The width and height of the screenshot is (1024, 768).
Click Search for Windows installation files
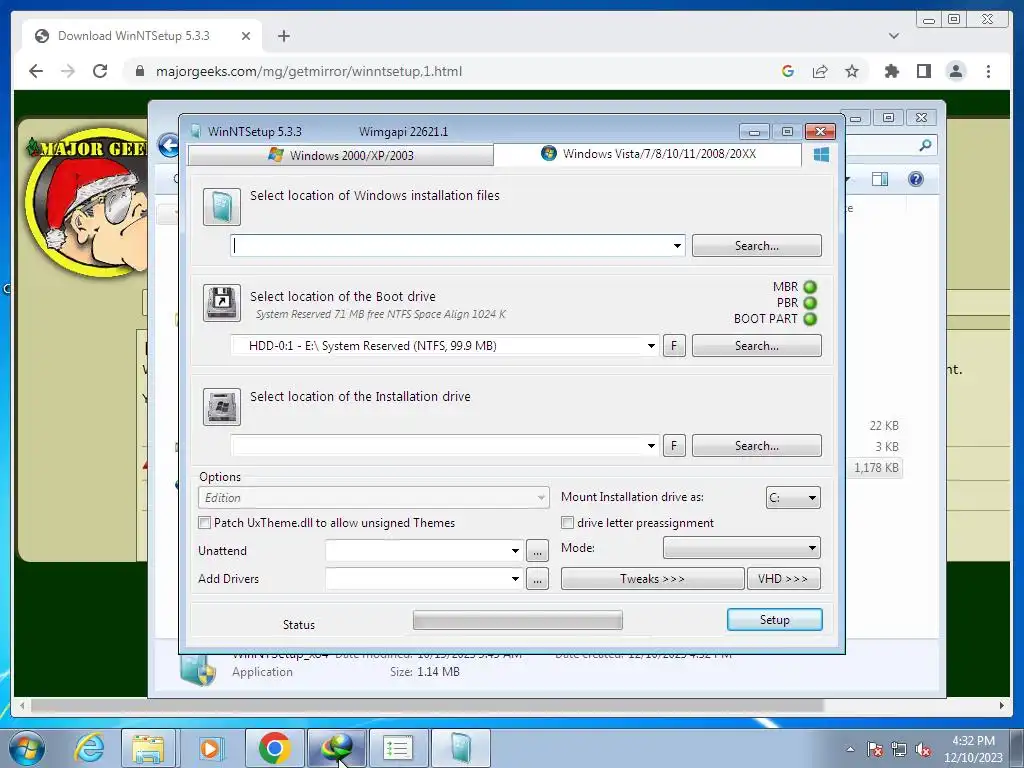(x=756, y=246)
